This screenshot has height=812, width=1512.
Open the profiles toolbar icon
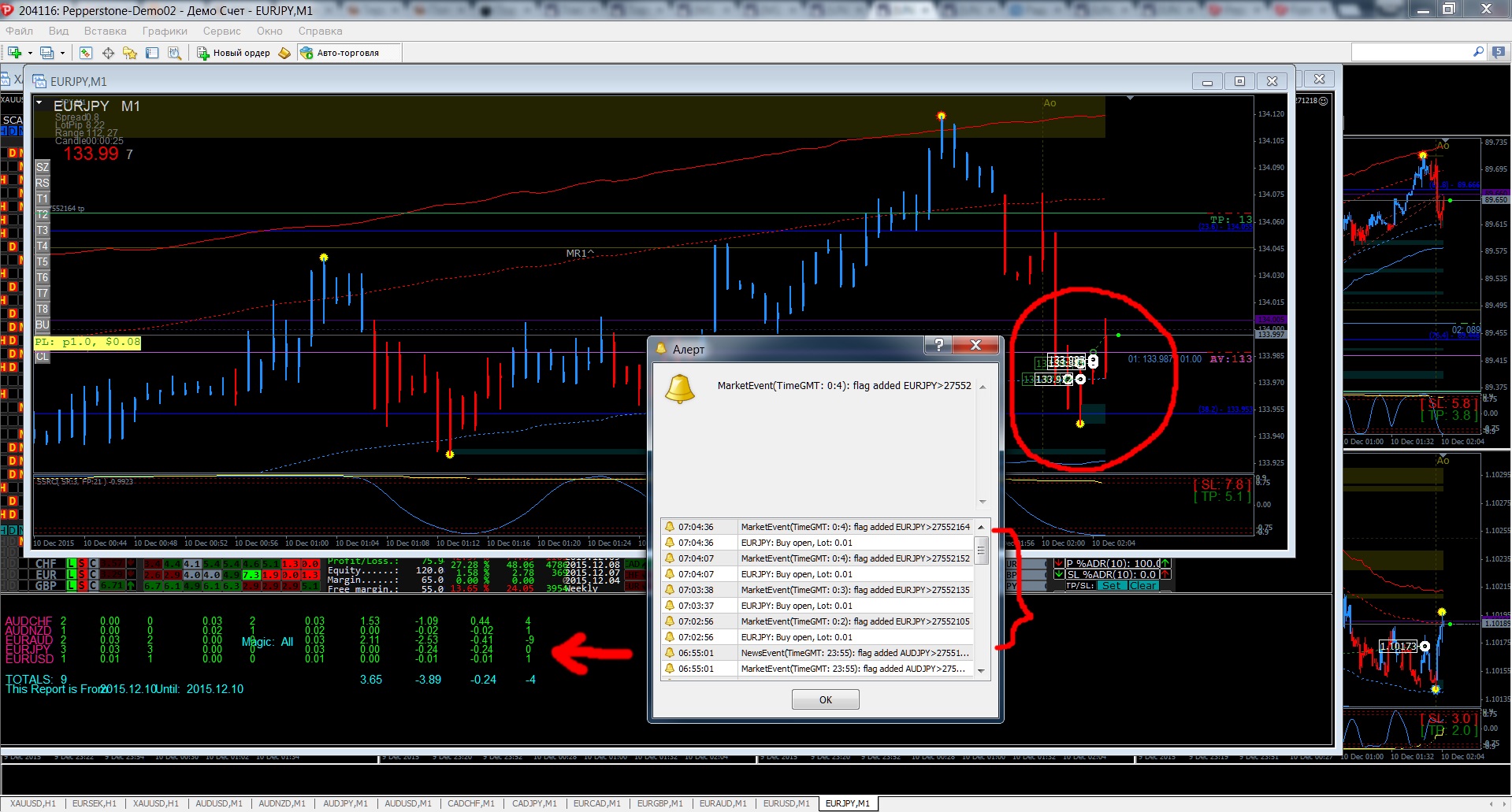click(47, 53)
